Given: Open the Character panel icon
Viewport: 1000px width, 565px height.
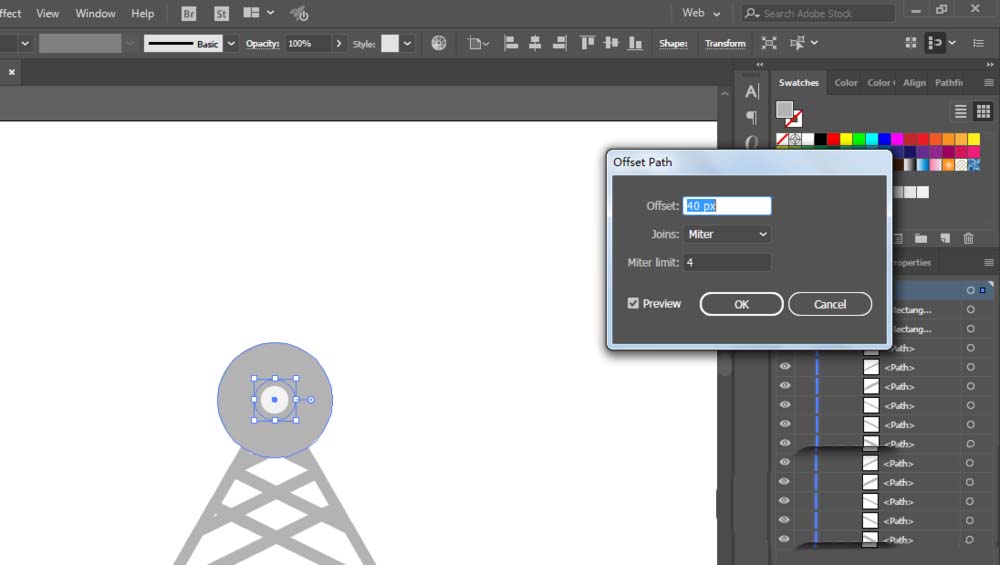Looking at the screenshot, I should point(752,92).
